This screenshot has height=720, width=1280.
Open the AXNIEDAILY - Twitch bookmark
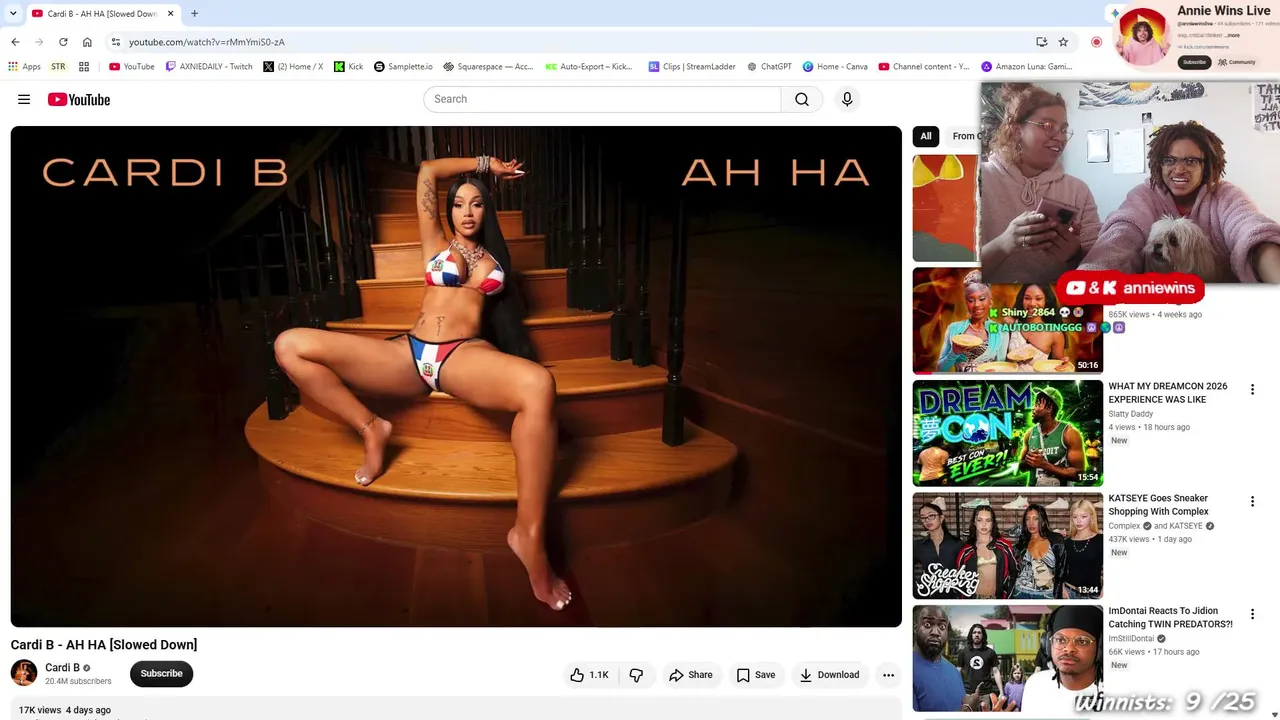[x=209, y=67]
